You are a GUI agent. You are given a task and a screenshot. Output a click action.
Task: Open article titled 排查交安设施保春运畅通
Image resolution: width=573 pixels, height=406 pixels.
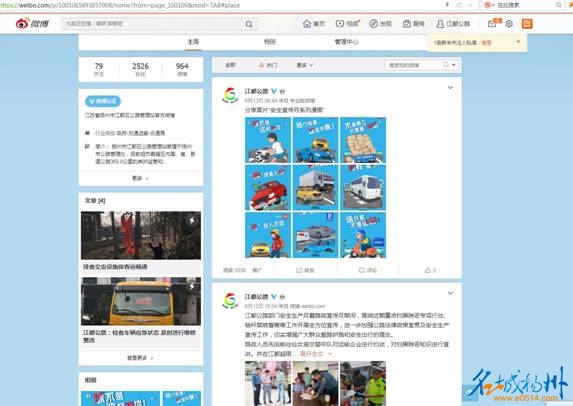click(x=115, y=267)
